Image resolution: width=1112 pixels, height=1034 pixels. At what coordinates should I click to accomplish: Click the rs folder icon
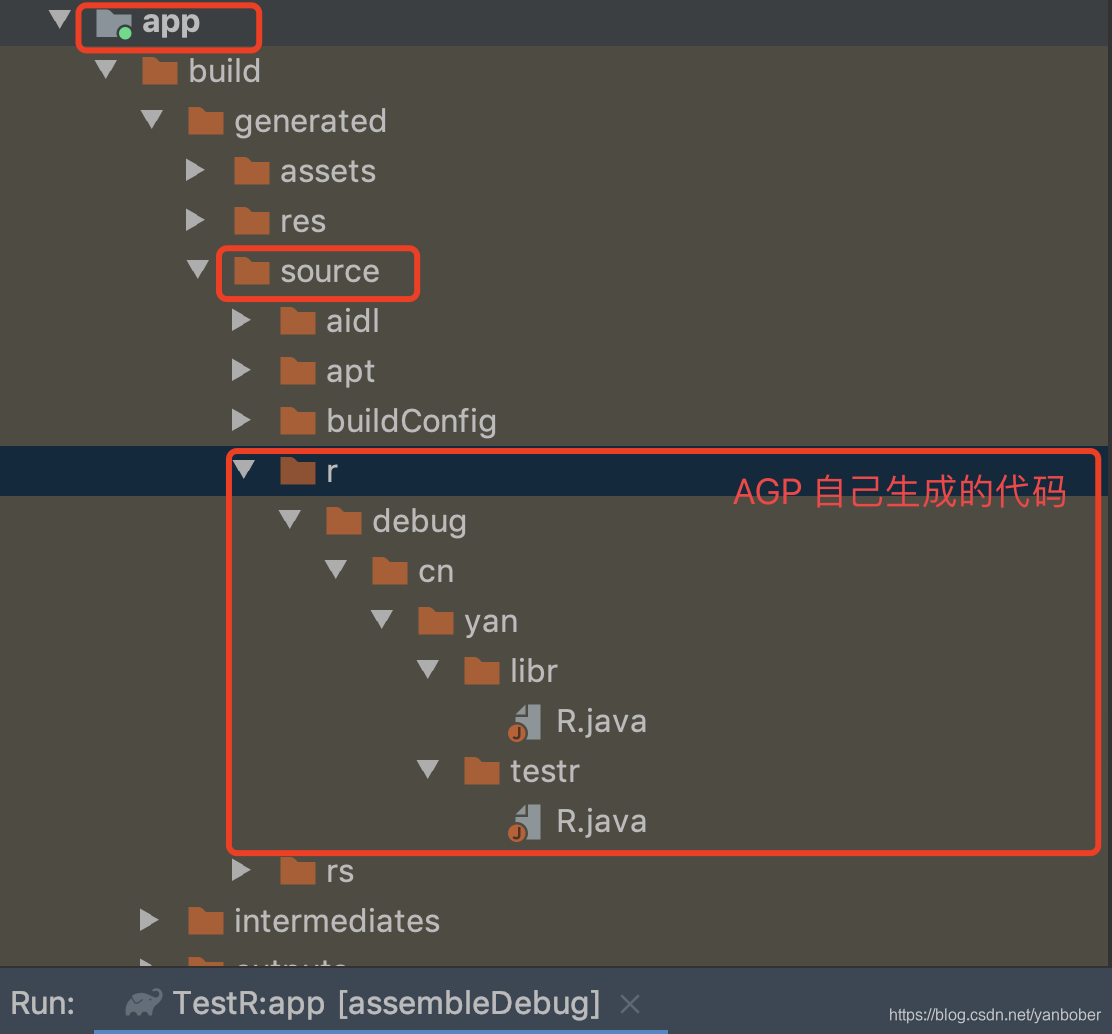(x=298, y=871)
